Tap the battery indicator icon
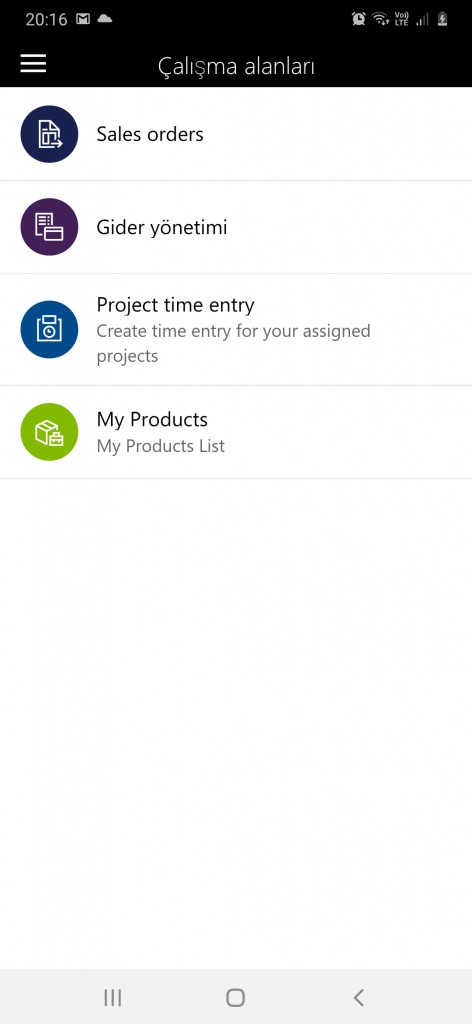This screenshot has width=472, height=1024. (443, 19)
